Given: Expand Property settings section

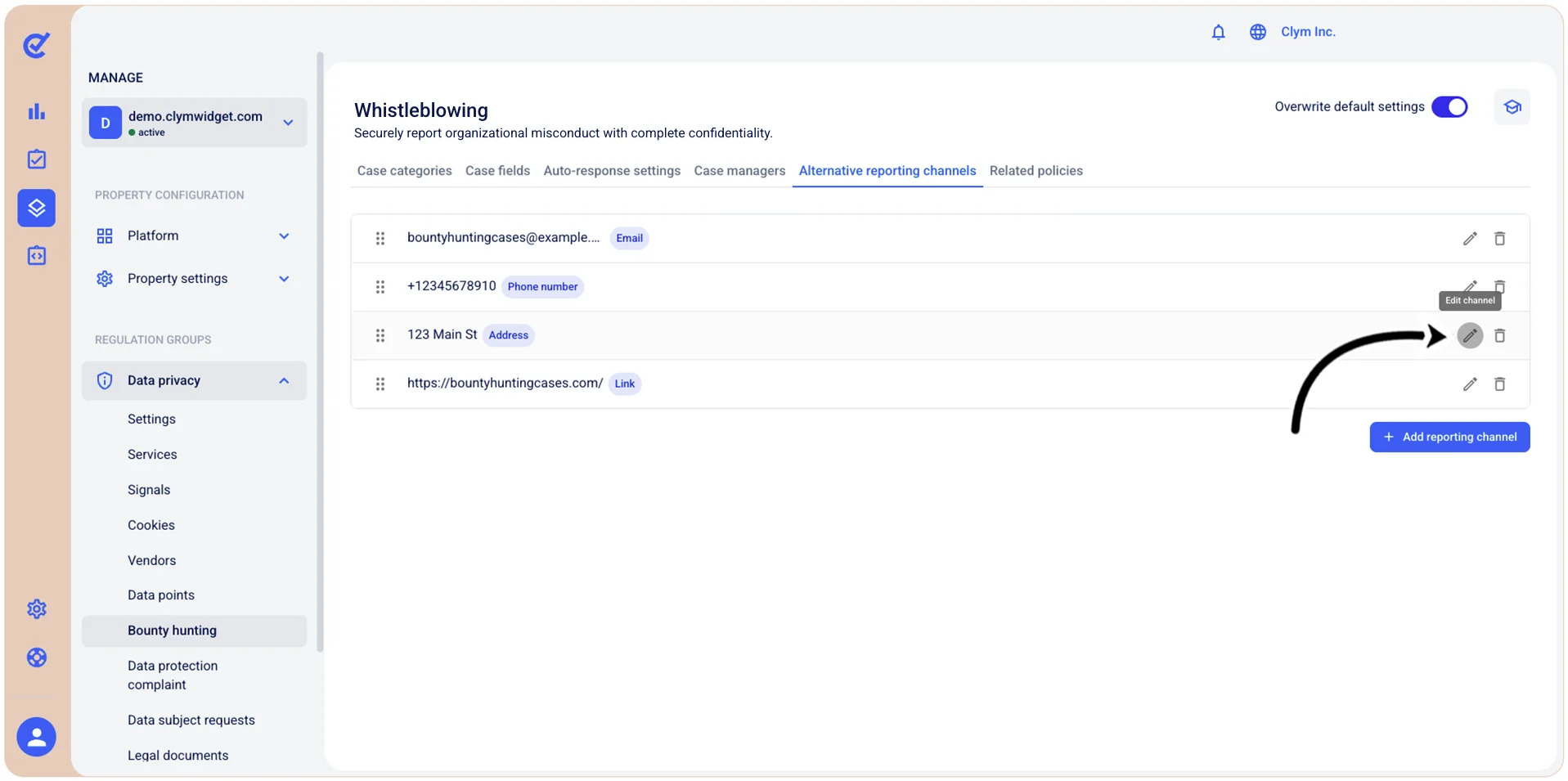Looking at the screenshot, I should pyautogui.click(x=194, y=279).
